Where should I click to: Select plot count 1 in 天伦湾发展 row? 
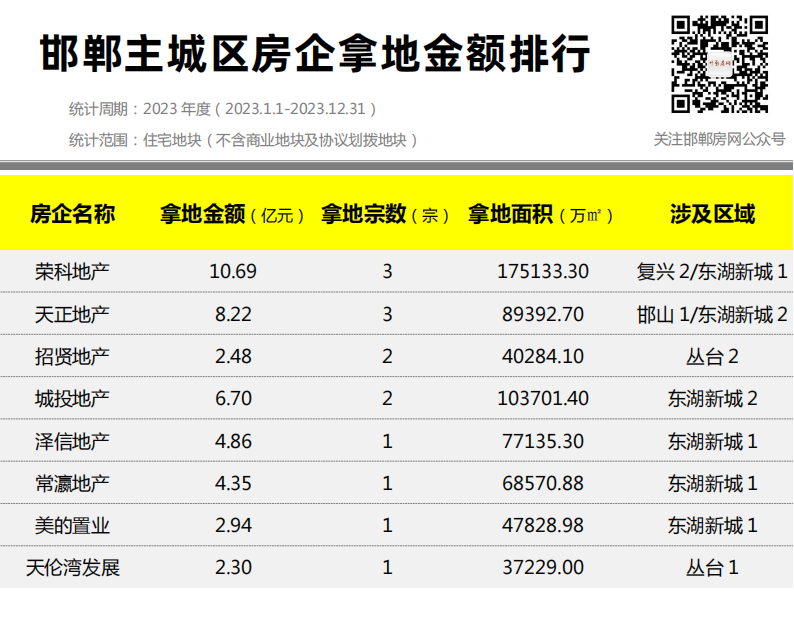[x=387, y=568]
